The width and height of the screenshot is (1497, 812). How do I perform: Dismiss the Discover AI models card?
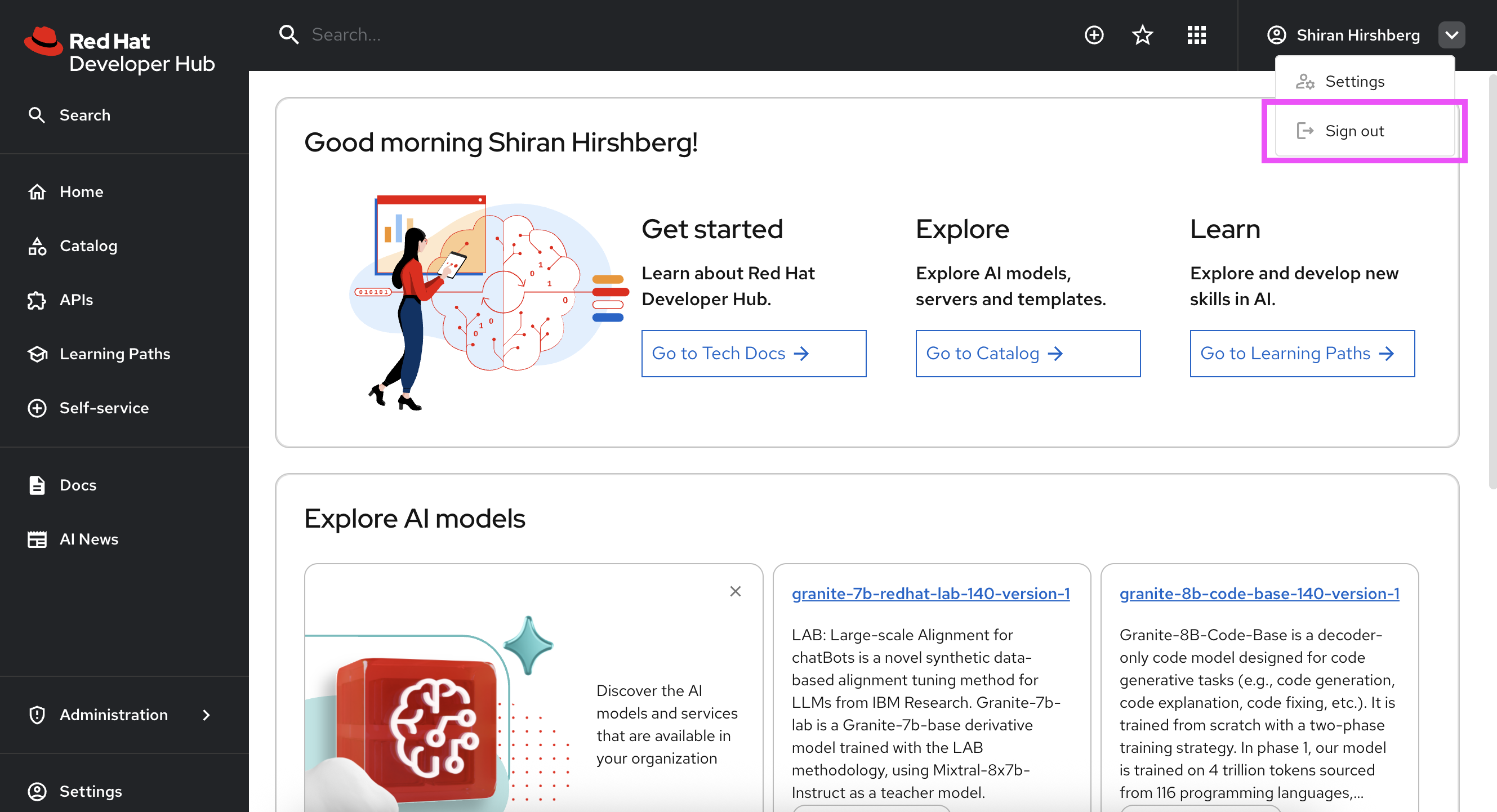[735, 591]
